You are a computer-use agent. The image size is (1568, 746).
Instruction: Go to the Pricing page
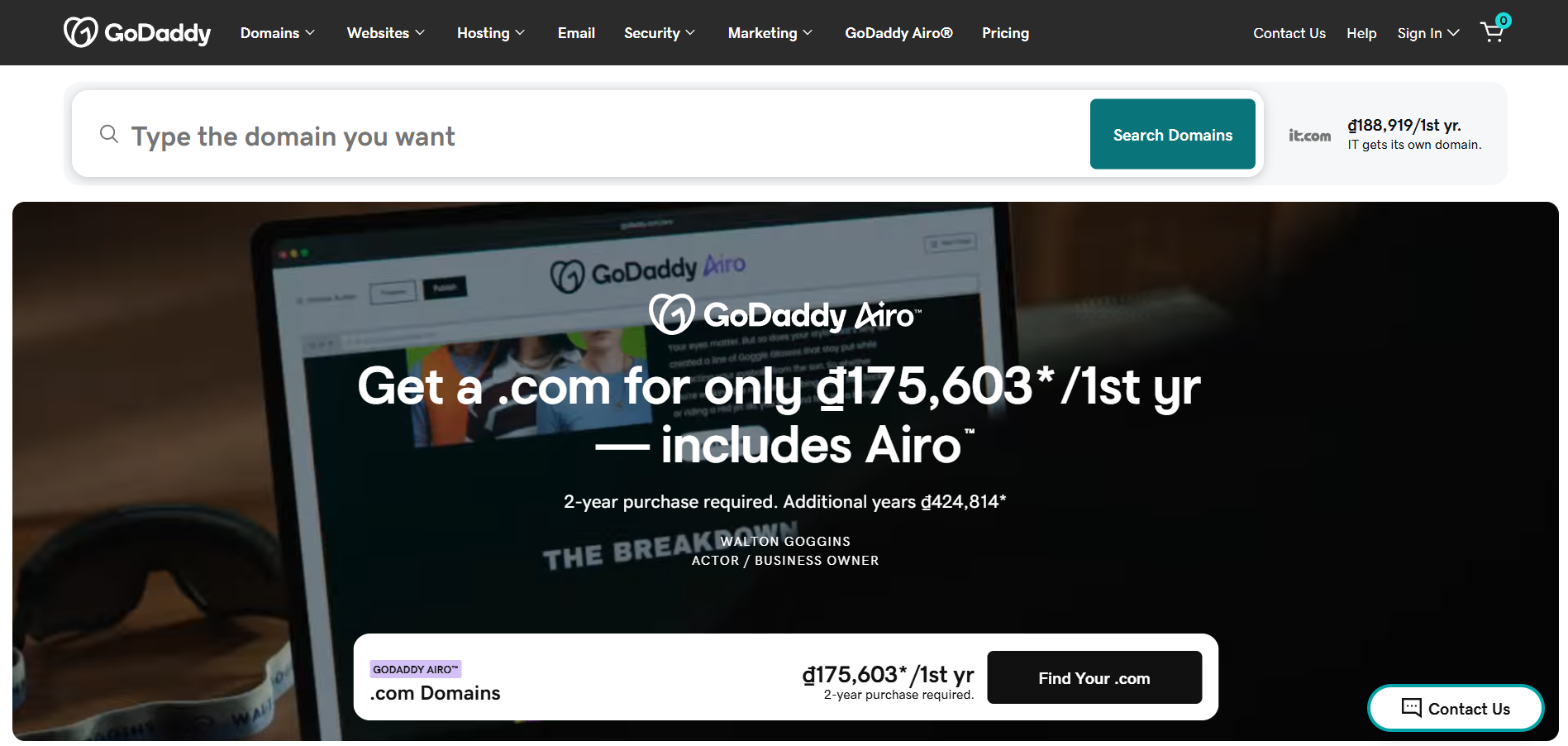click(1005, 33)
